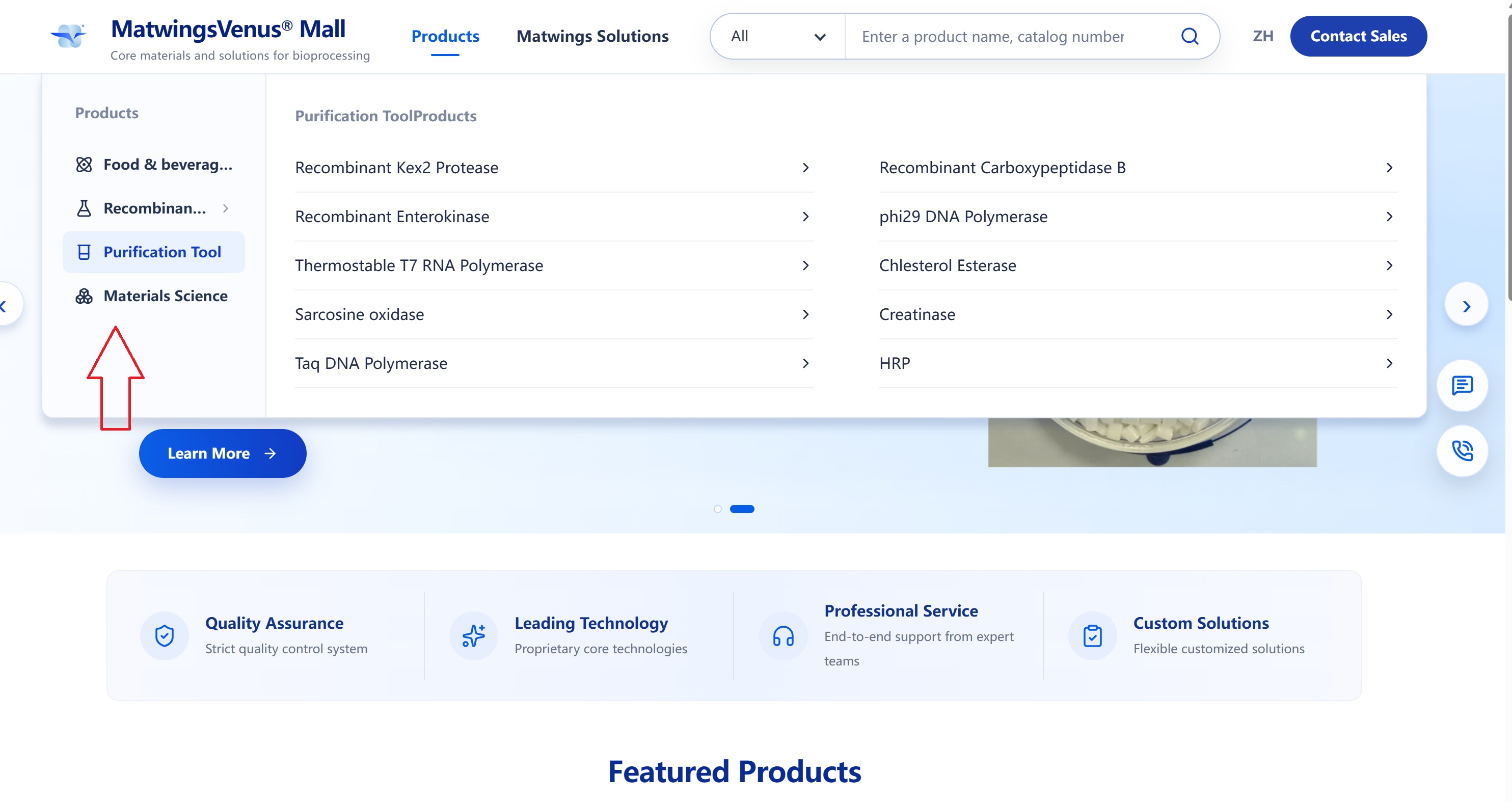The width and height of the screenshot is (1512, 802).
Task: Select Purification Tool category
Action: point(154,252)
